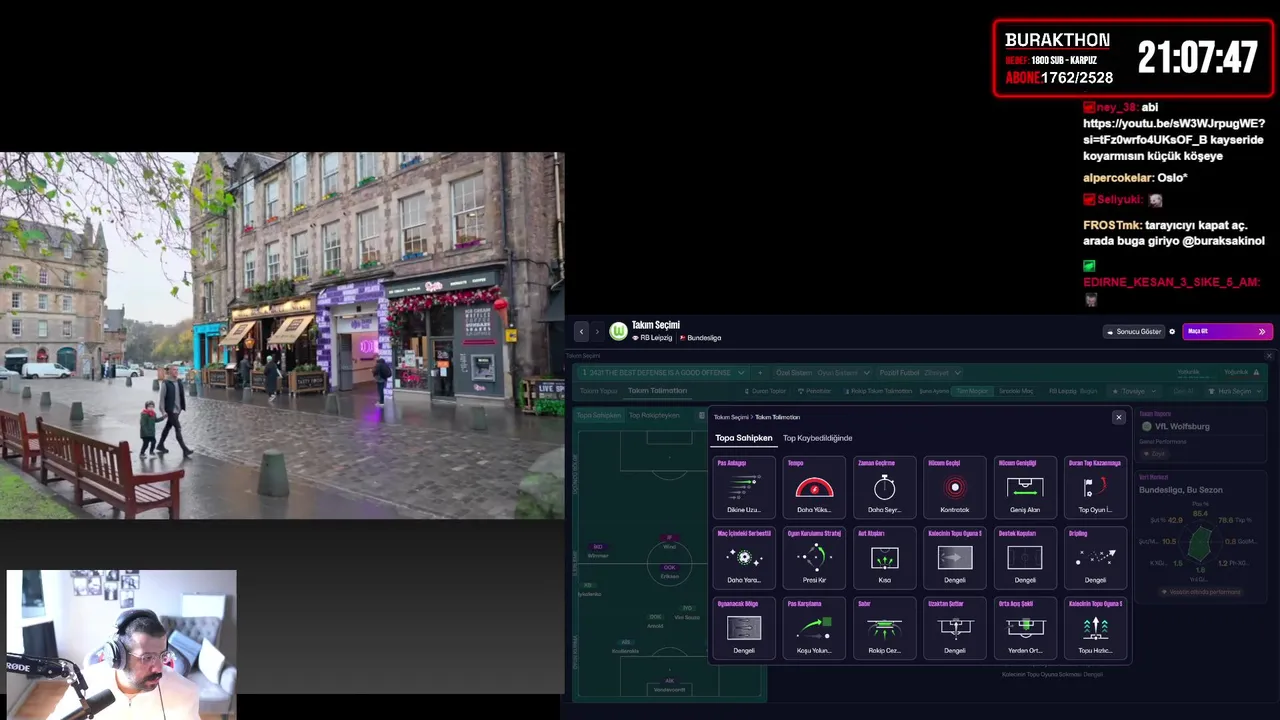
Task: Select the Maç İçindeki Serbestlik card
Action: click(x=744, y=558)
